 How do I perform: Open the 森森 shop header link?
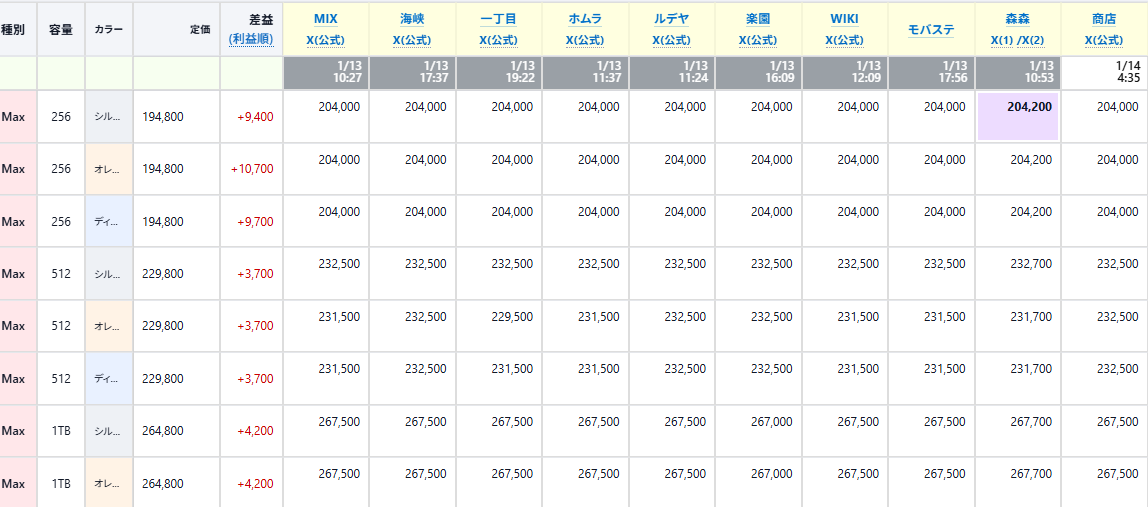(1017, 19)
